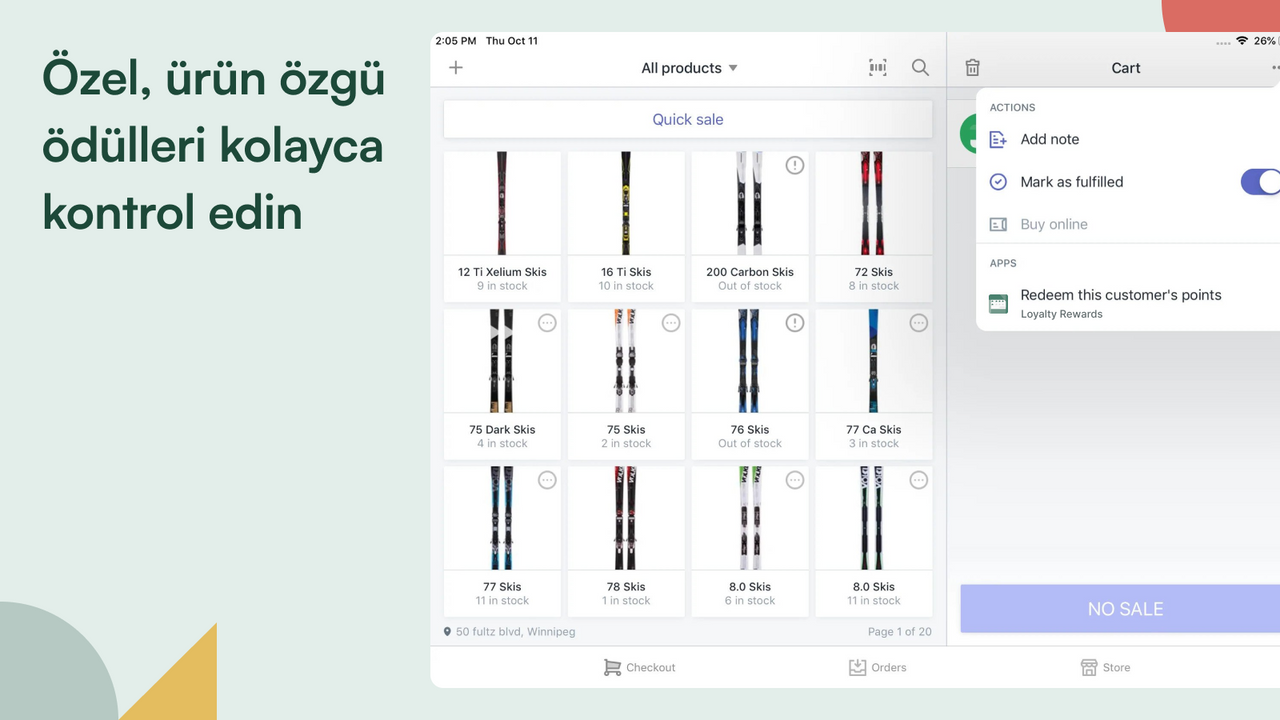The width and height of the screenshot is (1280, 720).
Task: Click the 2:05 PM clock in status bar
Action: (x=455, y=41)
